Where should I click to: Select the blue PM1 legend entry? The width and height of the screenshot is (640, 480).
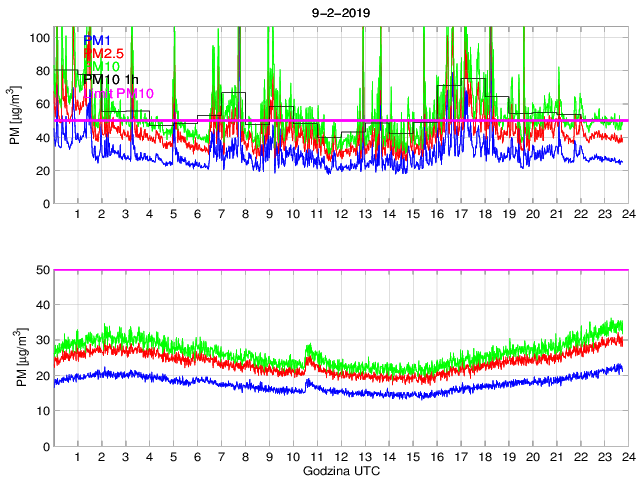(x=97, y=40)
